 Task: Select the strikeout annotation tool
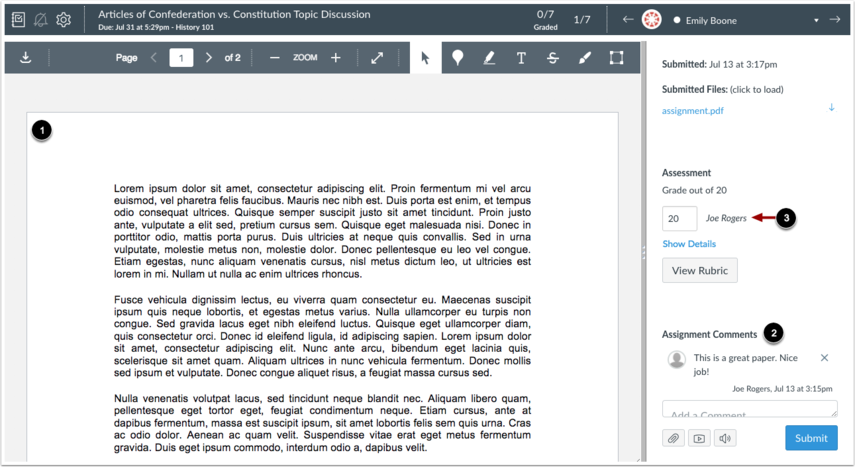(553, 57)
